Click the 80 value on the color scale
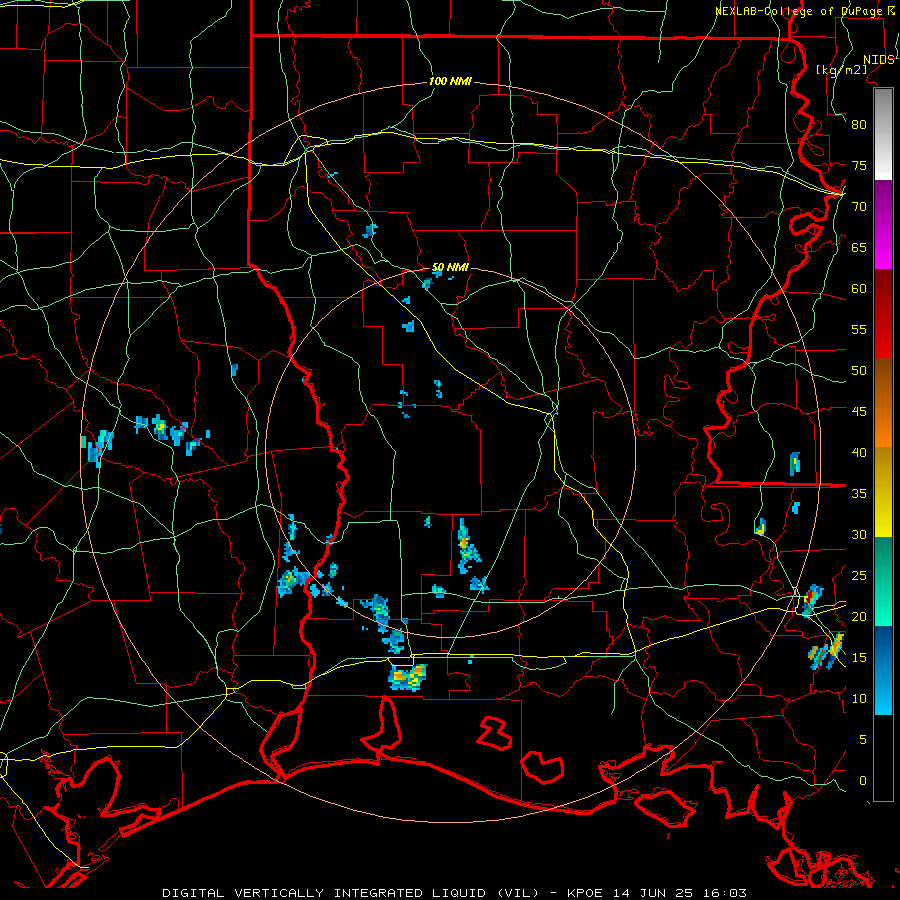 click(859, 125)
